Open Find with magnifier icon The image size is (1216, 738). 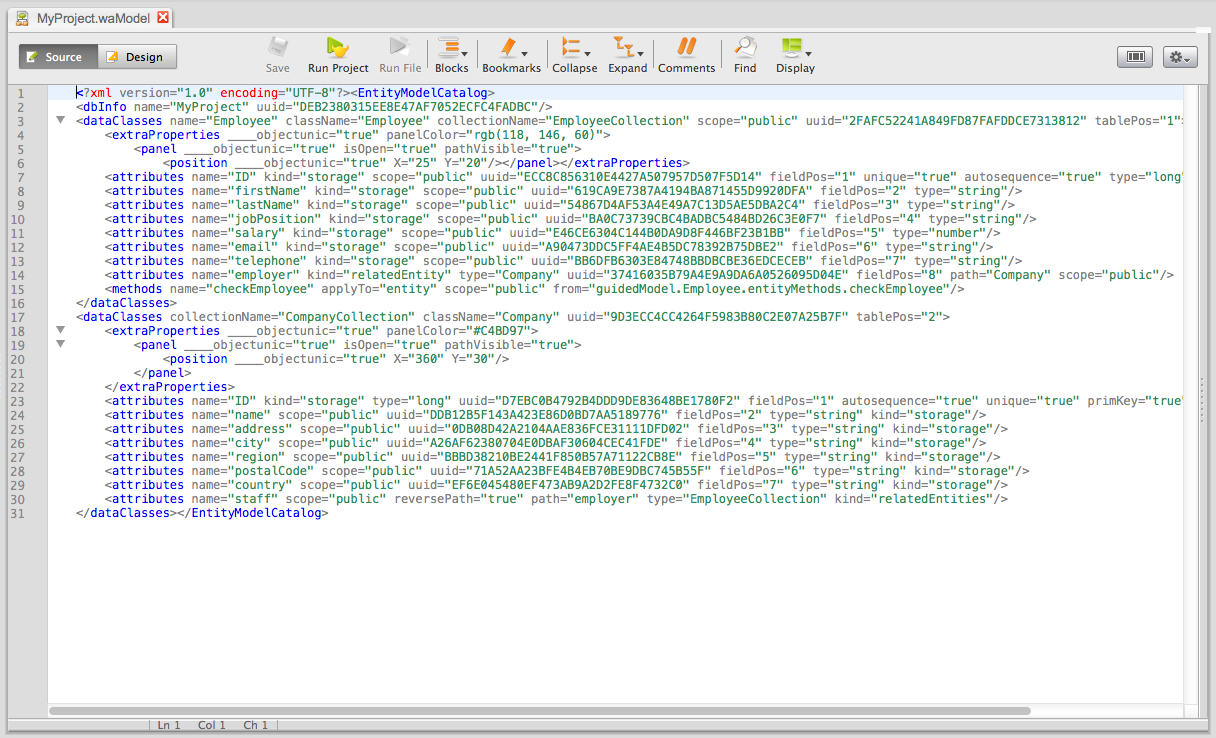coord(745,48)
